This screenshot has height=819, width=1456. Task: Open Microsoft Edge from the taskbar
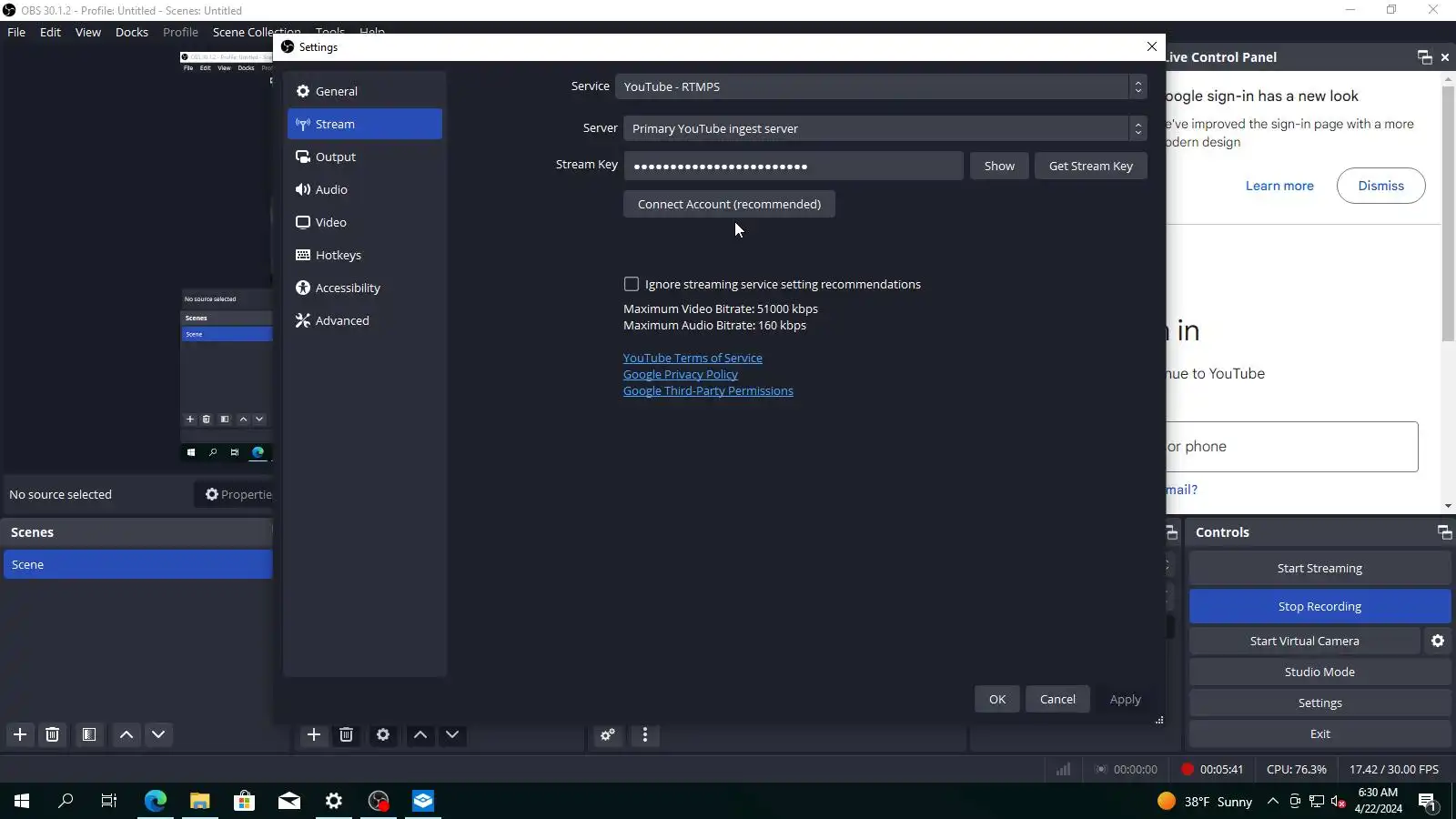(156, 801)
